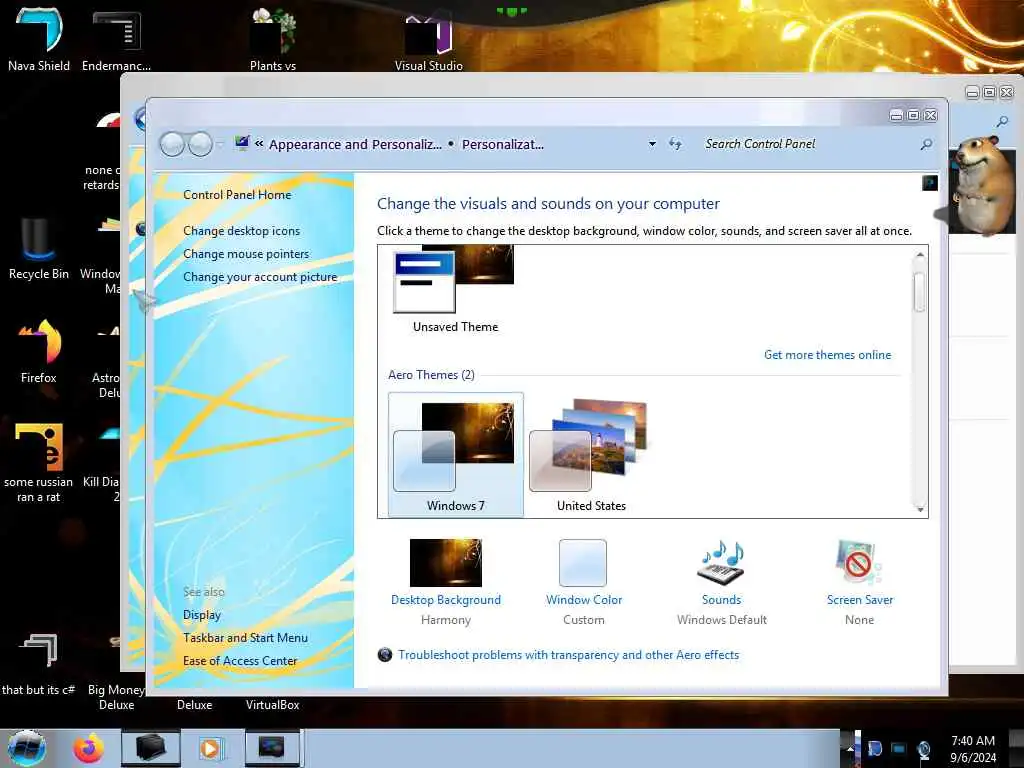1024x768 pixels.
Task: Open Change mouse pointers link
Action: pos(246,253)
